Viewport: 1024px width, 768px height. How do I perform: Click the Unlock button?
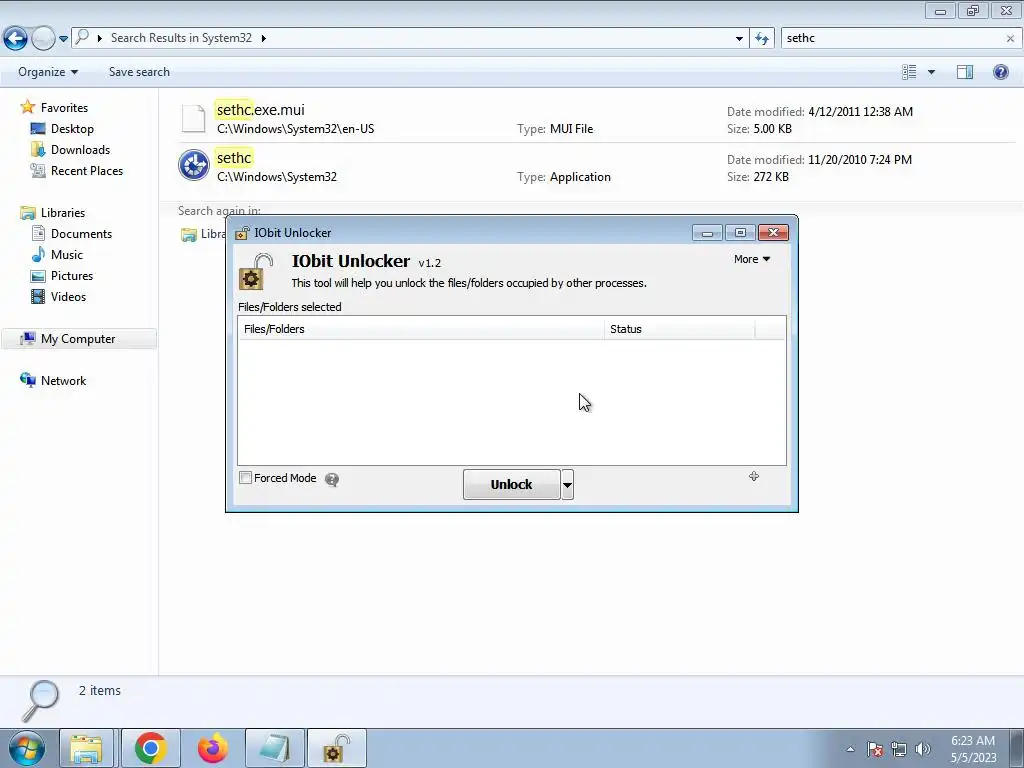pos(511,485)
